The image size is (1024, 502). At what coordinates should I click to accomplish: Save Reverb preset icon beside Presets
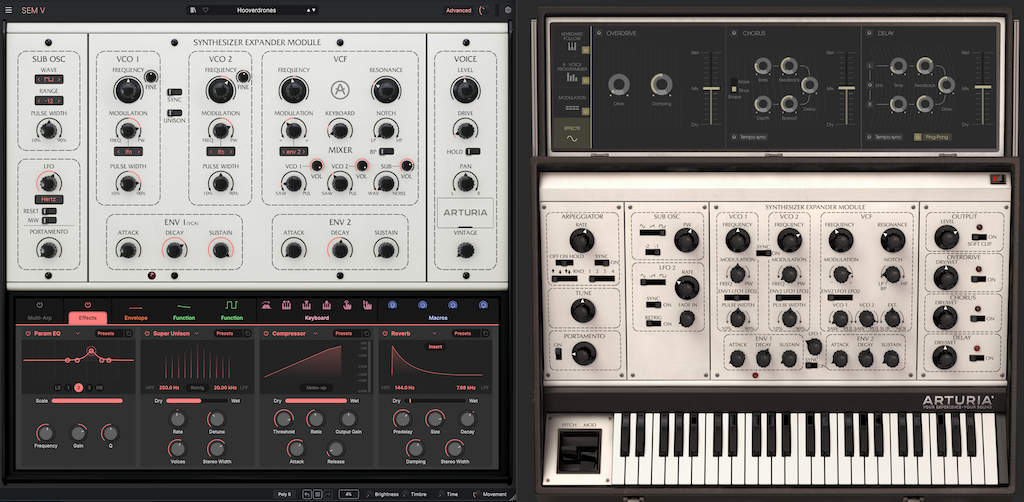click(x=485, y=333)
